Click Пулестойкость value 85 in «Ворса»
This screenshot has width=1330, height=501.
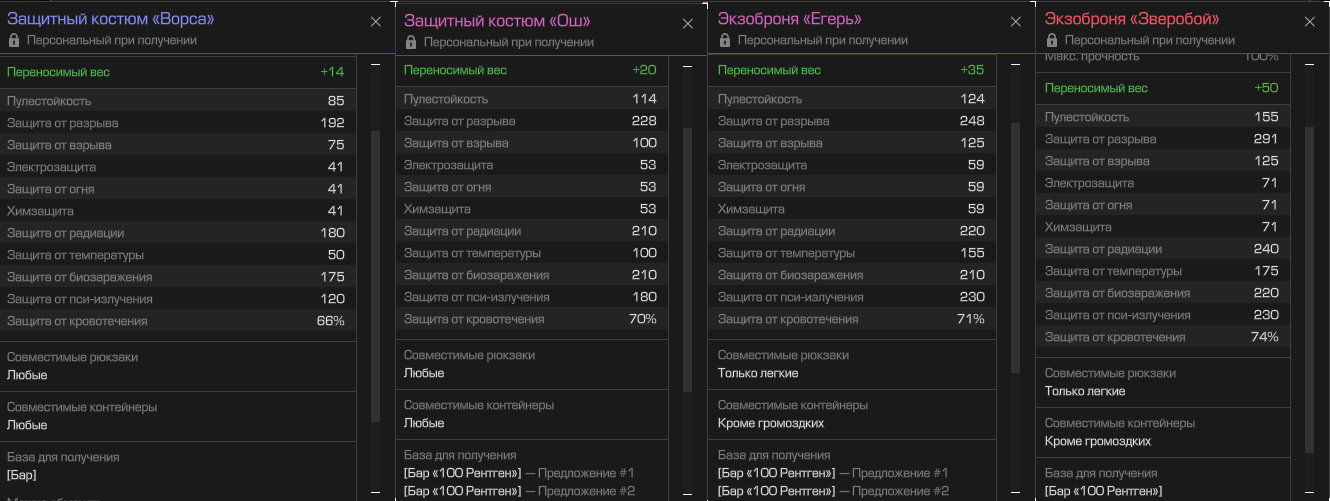(335, 101)
